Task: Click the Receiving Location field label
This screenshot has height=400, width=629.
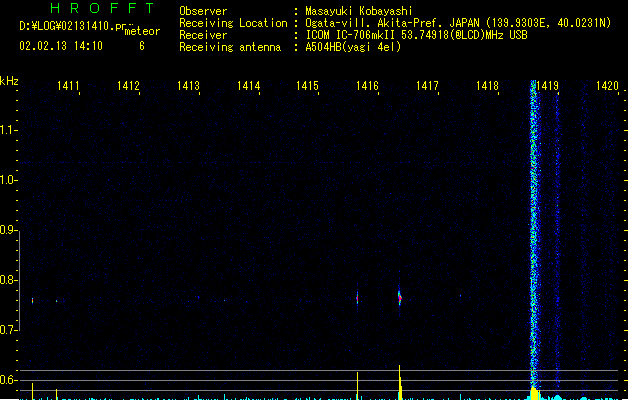Action: 233,23
